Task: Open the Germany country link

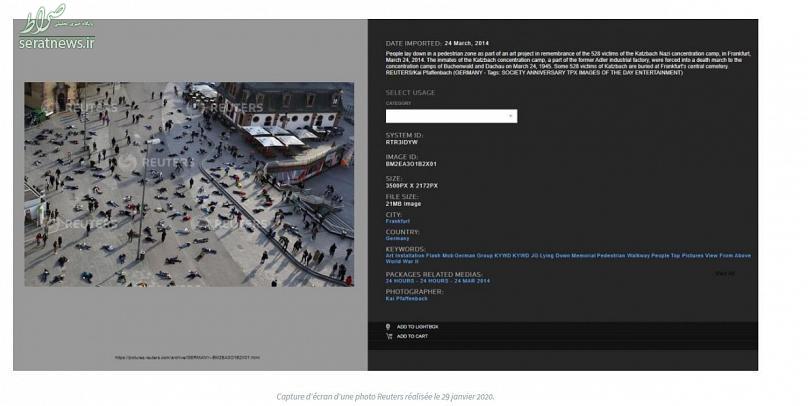Action: 397,239
